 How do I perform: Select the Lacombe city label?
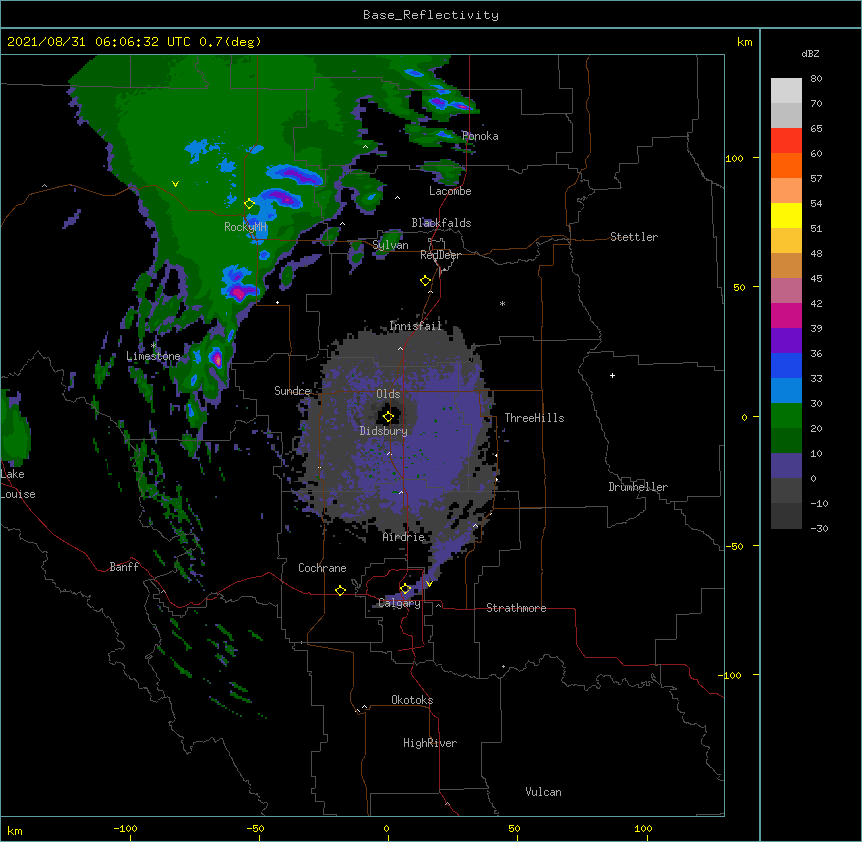coord(450,191)
